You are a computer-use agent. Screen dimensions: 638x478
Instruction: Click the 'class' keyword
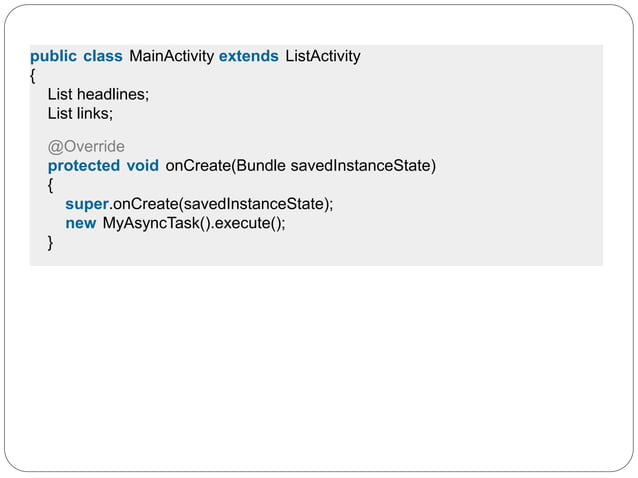[x=103, y=56]
